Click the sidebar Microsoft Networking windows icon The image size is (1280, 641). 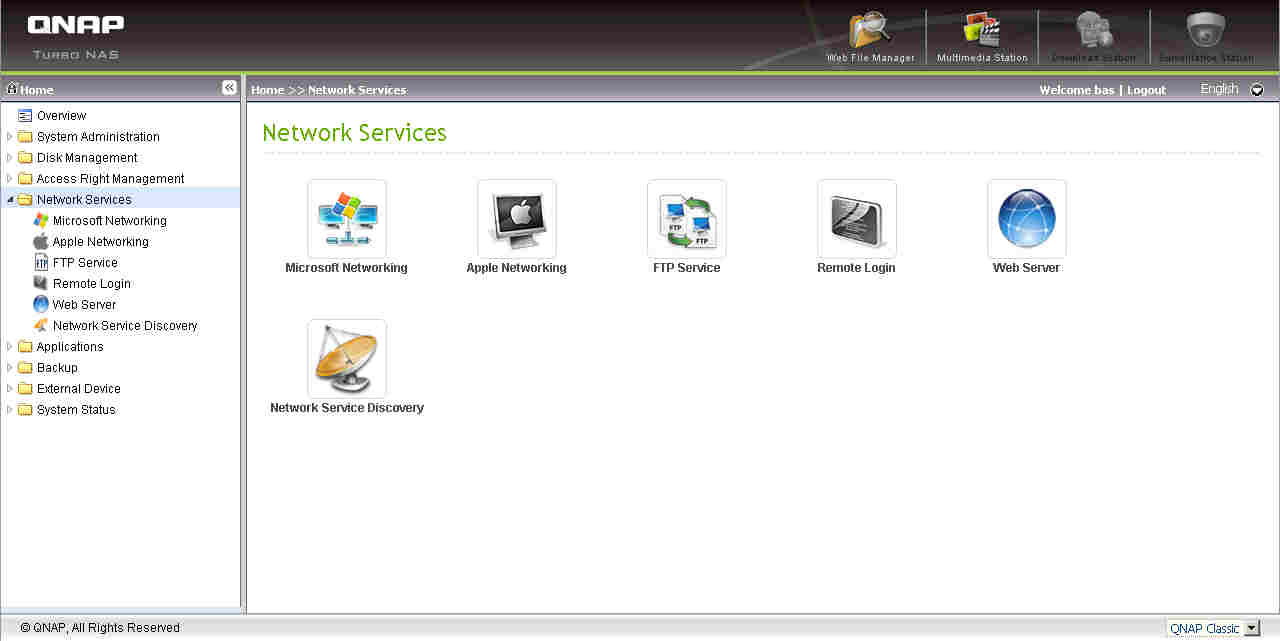pyautogui.click(x=41, y=220)
